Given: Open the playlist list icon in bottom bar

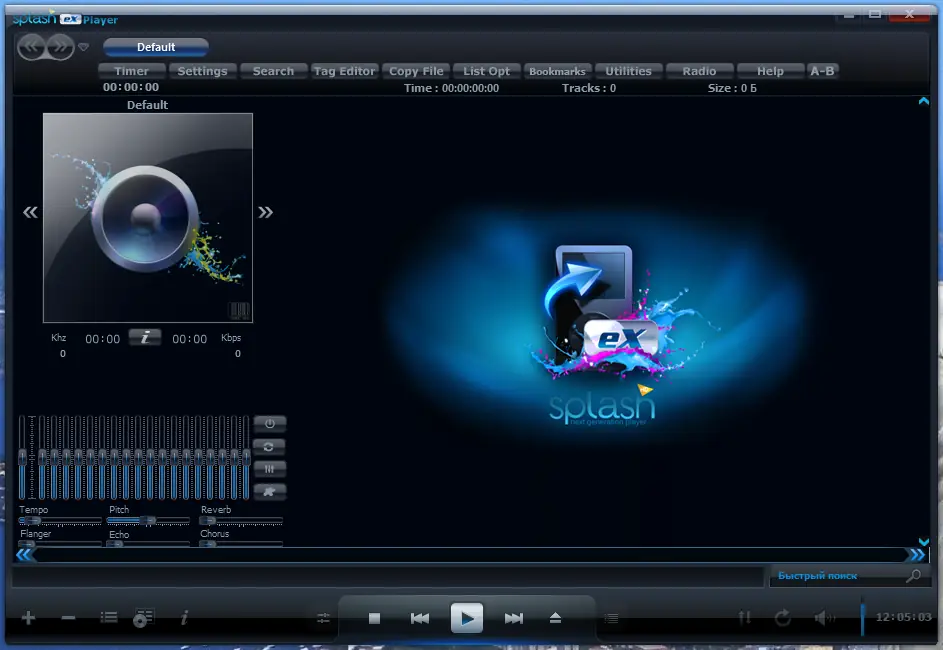Looking at the screenshot, I should (x=109, y=618).
